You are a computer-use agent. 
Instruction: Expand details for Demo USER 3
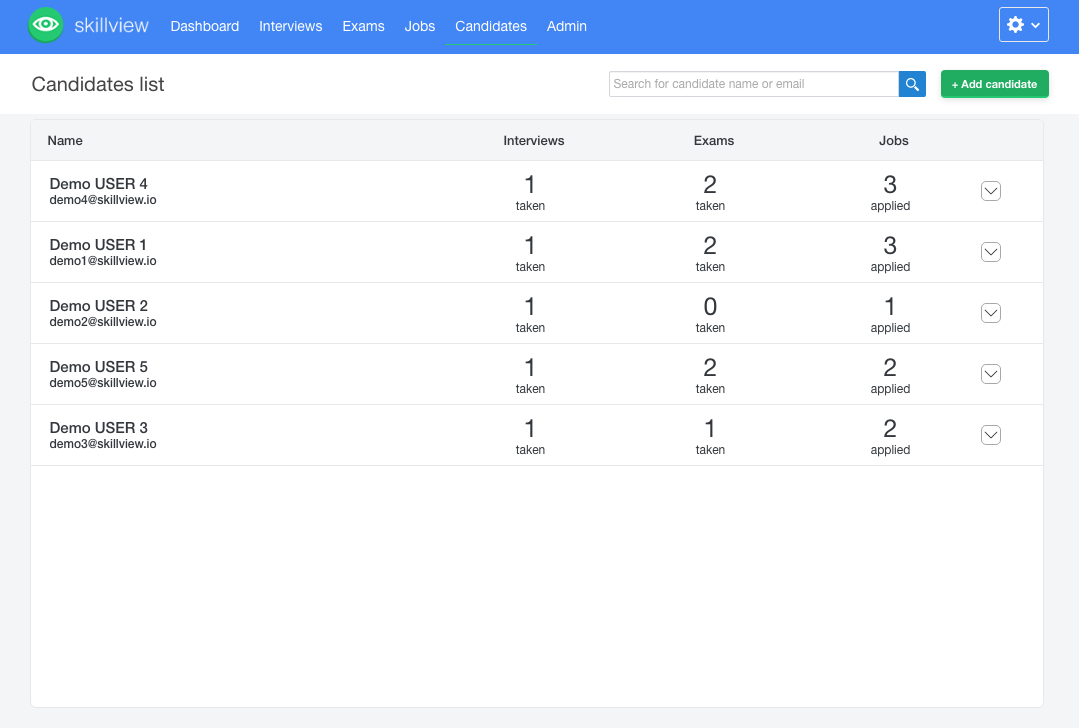pos(990,435)
